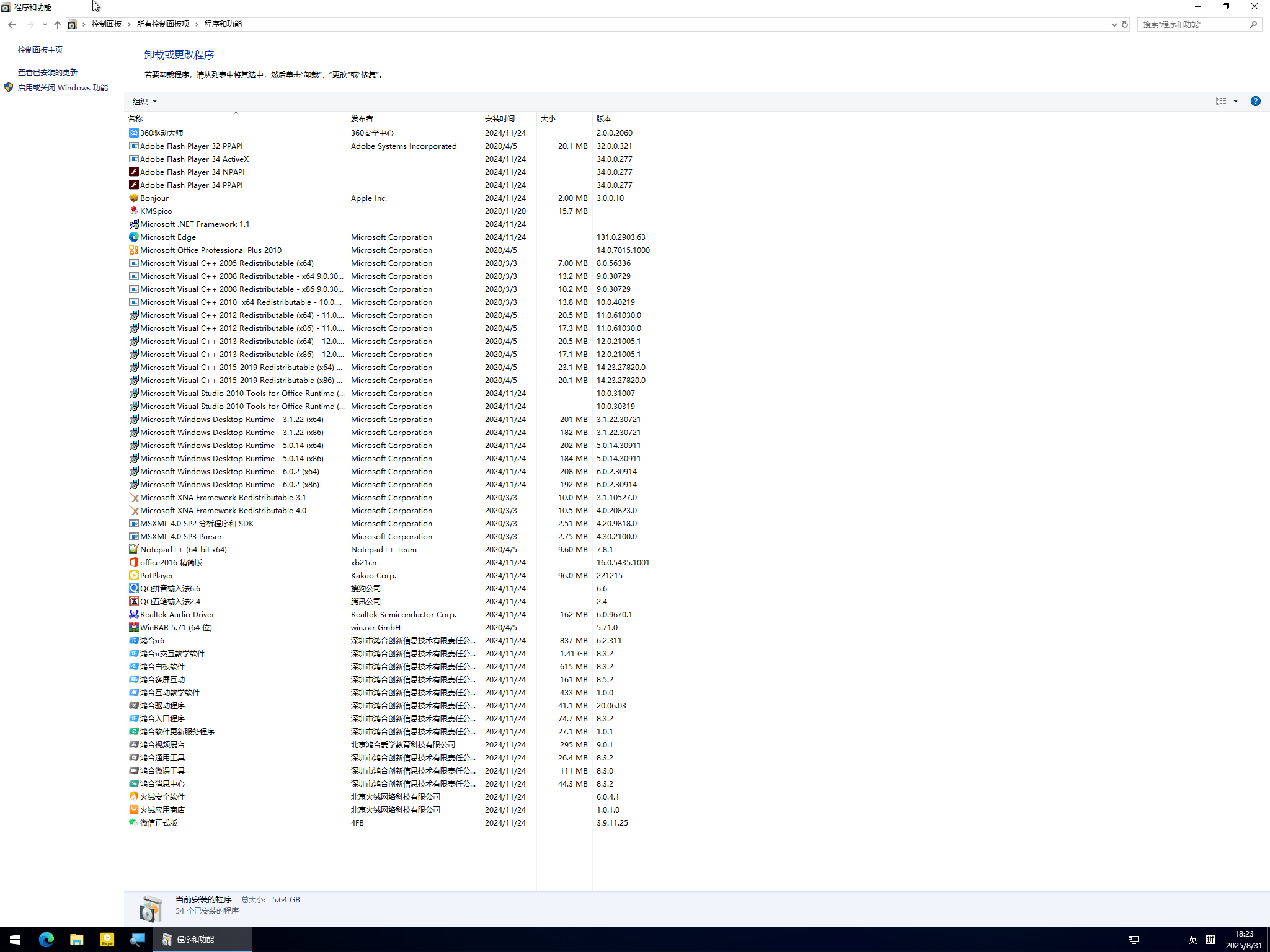Open the yellow Player app from the taskbar

107,939
